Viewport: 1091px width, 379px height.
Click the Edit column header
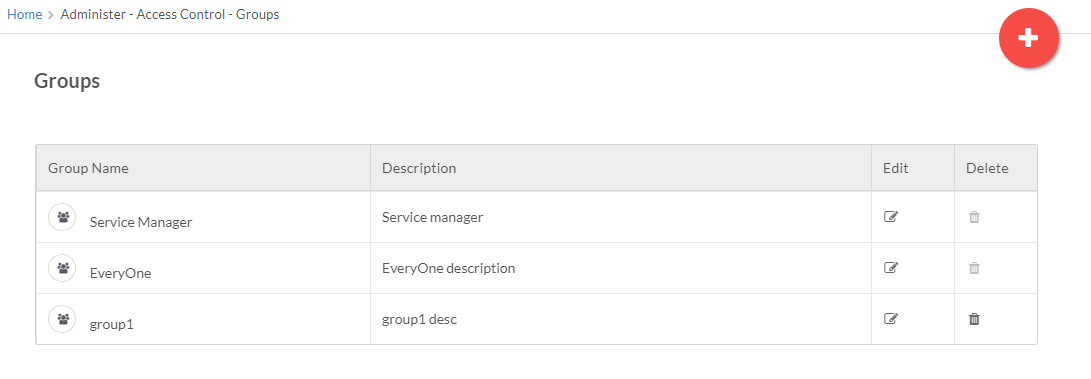click(x=895, y=168)
